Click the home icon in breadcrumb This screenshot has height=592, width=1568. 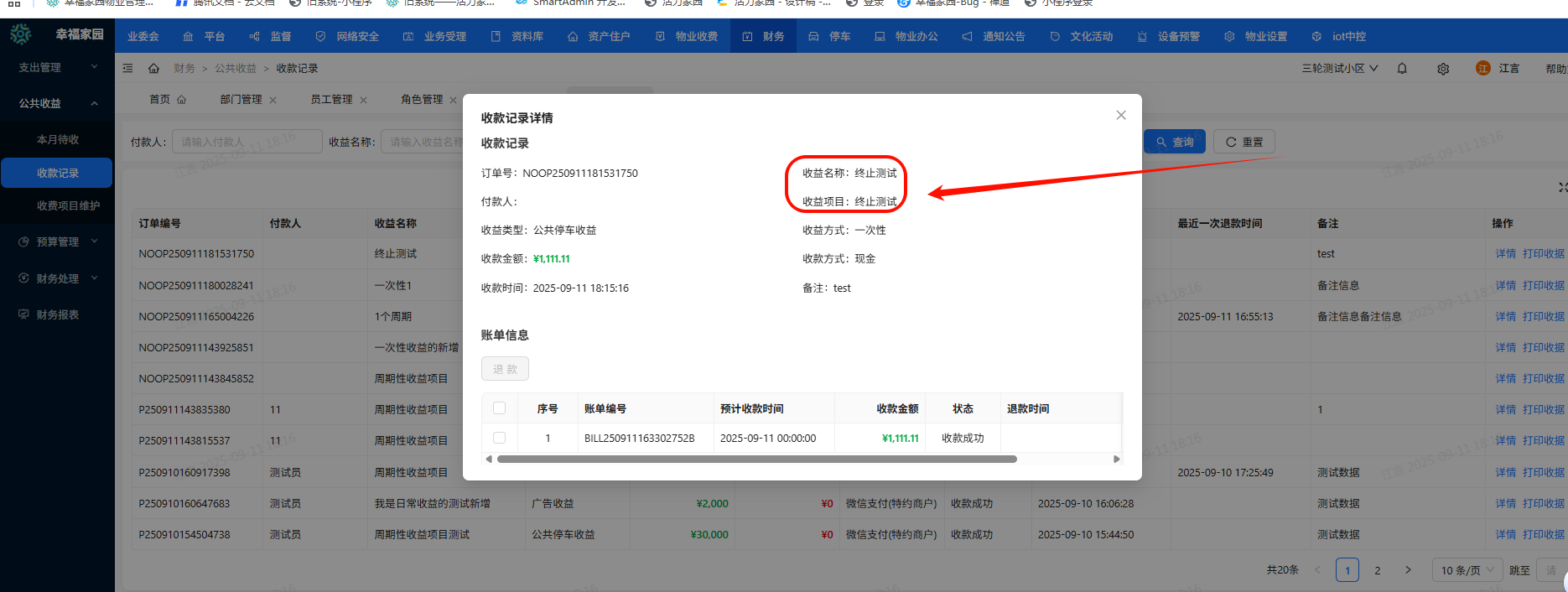point(153,69)
